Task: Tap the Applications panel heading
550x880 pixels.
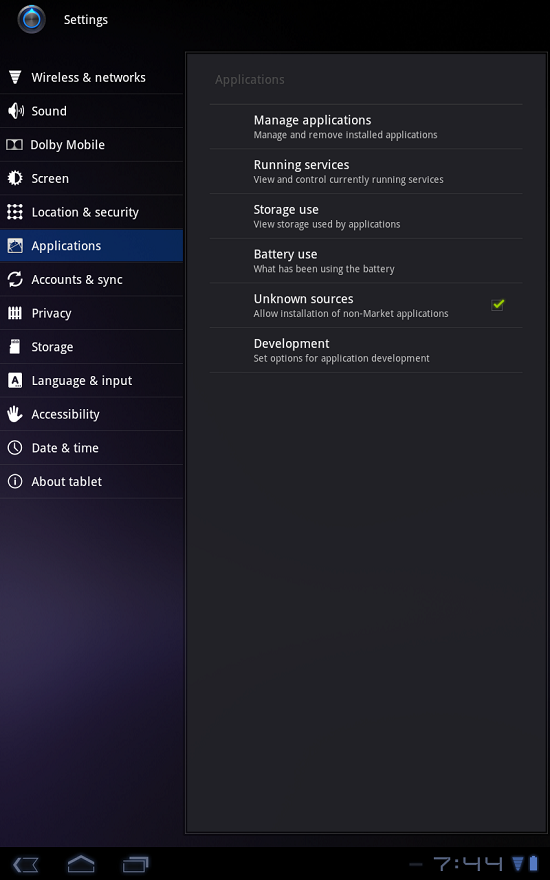Action: click(x=250, y=80)
